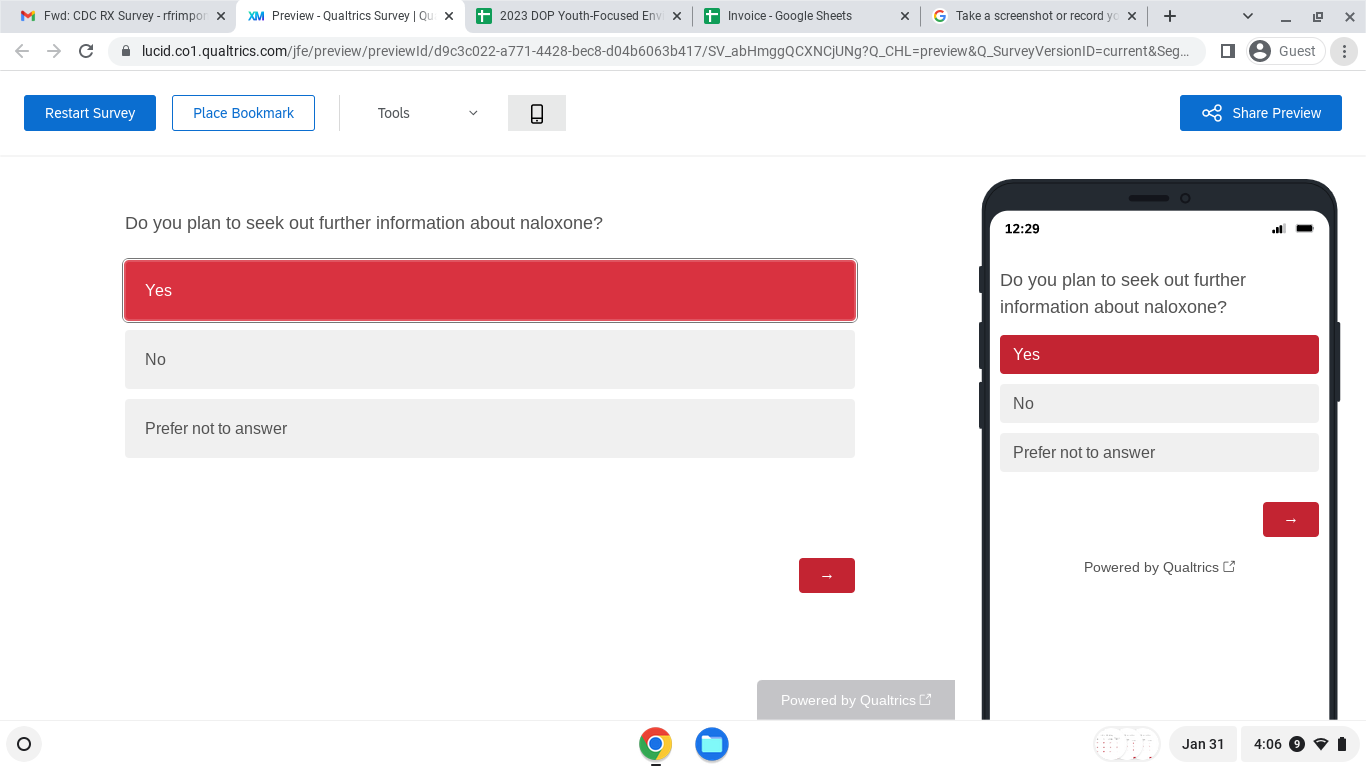This screenshot has height=768, width=1366.
Task: Click the ChromeOS launcher circle icon
Action: point(24,744)
